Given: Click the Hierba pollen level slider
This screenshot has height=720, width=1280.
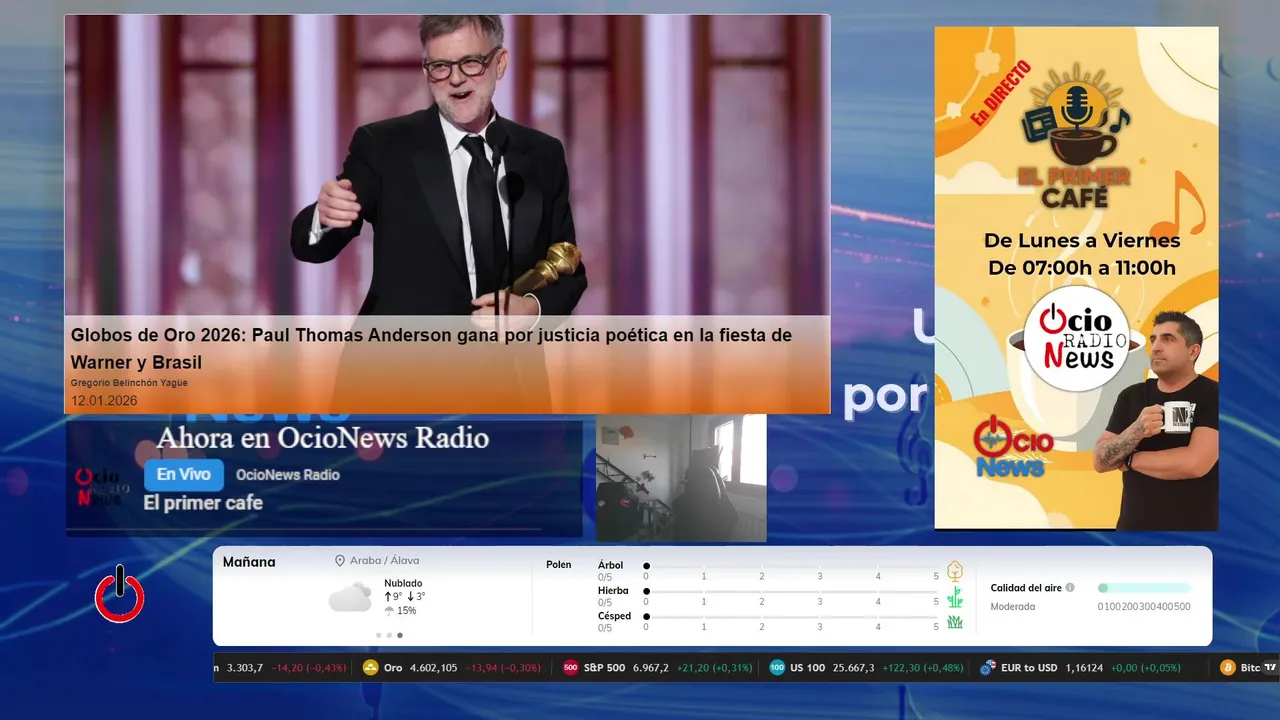Looking at the screenshot, I should pyautogui.click(x=791, y=592).
